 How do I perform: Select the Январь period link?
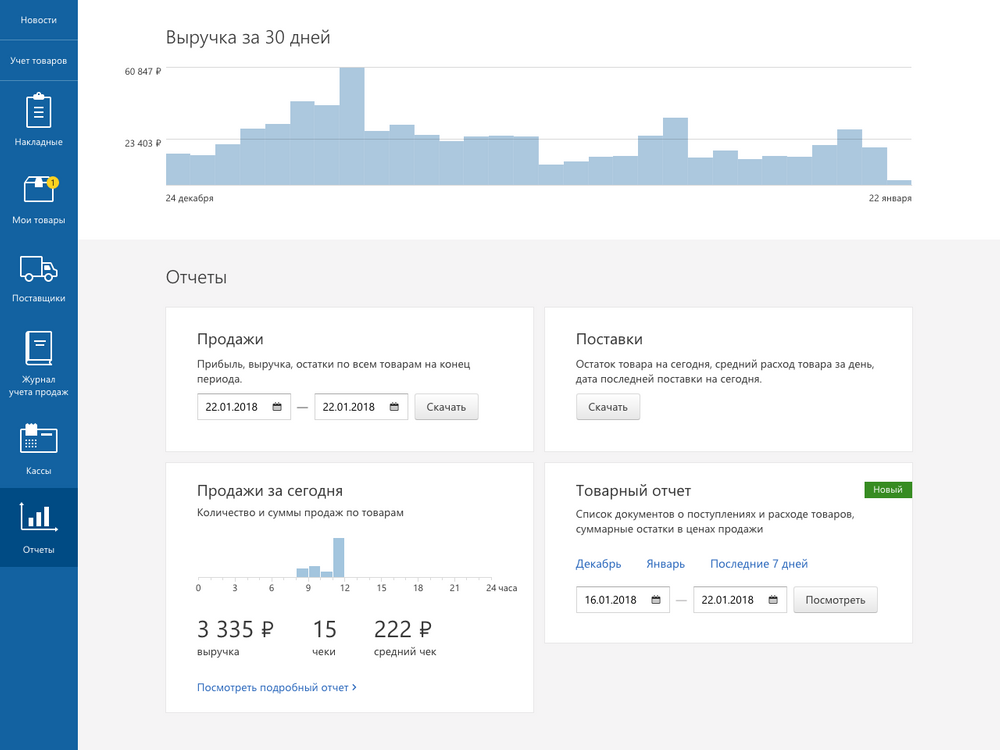pos(665,564)
